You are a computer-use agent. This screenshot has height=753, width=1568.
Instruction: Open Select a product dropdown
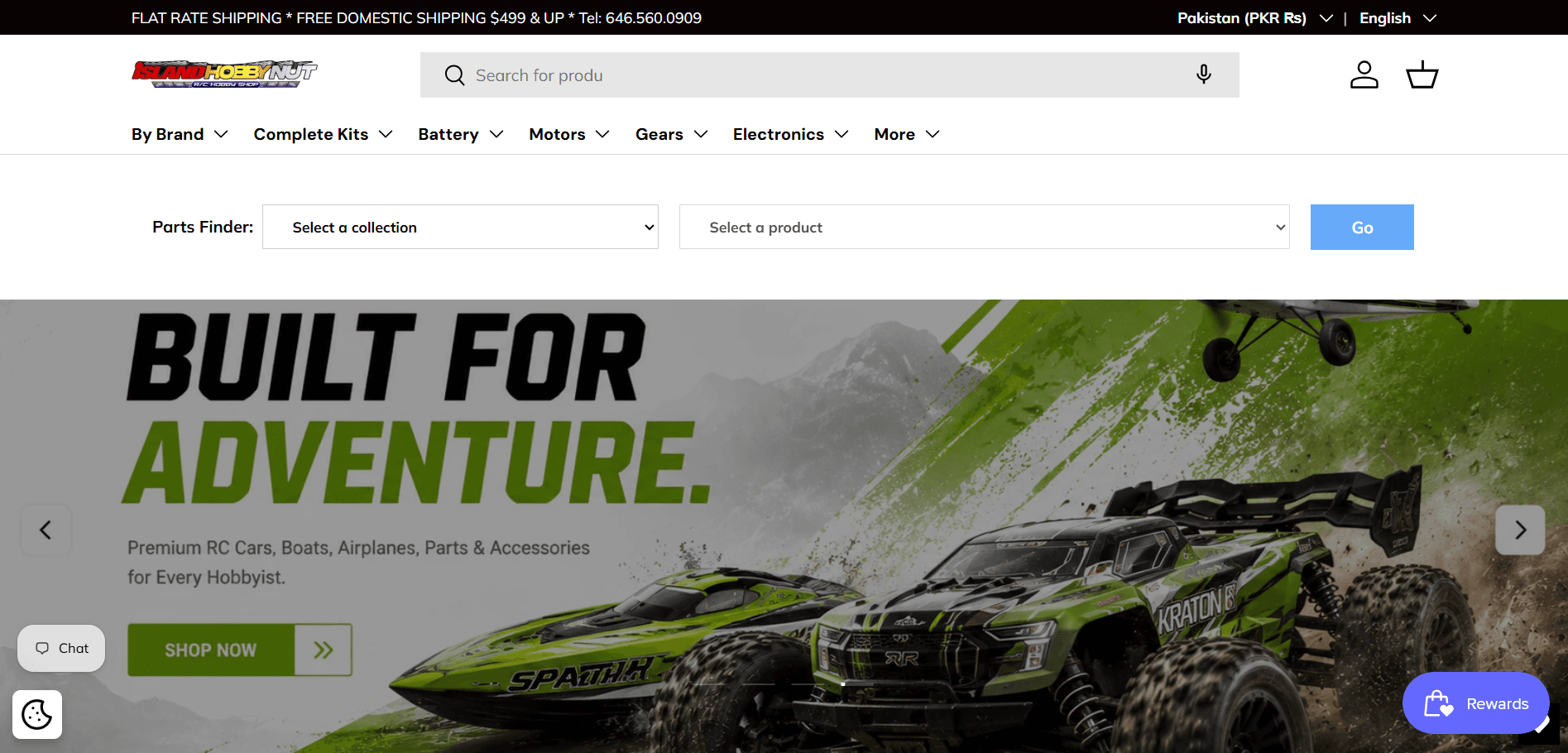(x=984, y=227)
